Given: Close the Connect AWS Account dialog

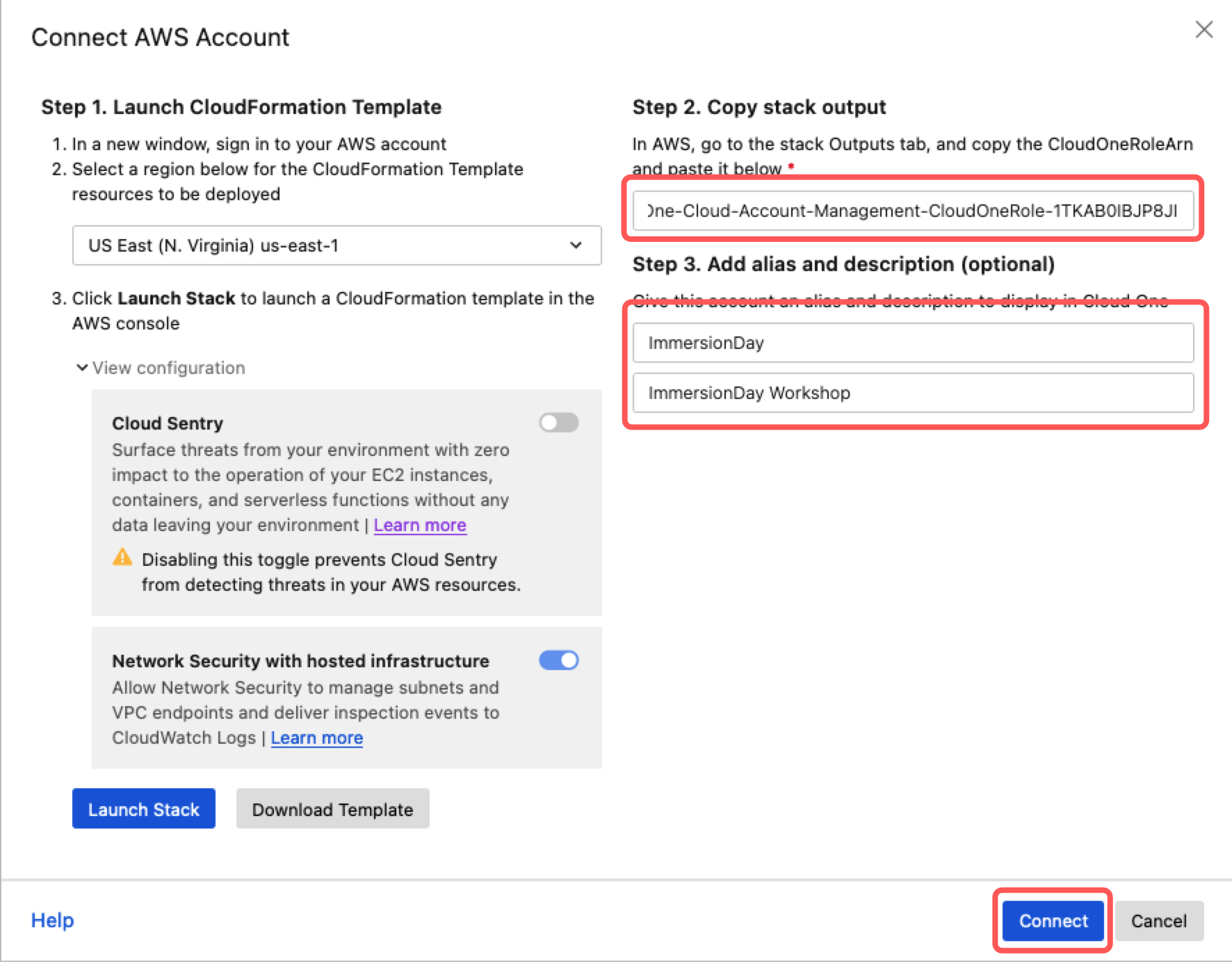Looking at the screenshot, I should 1204,29.
